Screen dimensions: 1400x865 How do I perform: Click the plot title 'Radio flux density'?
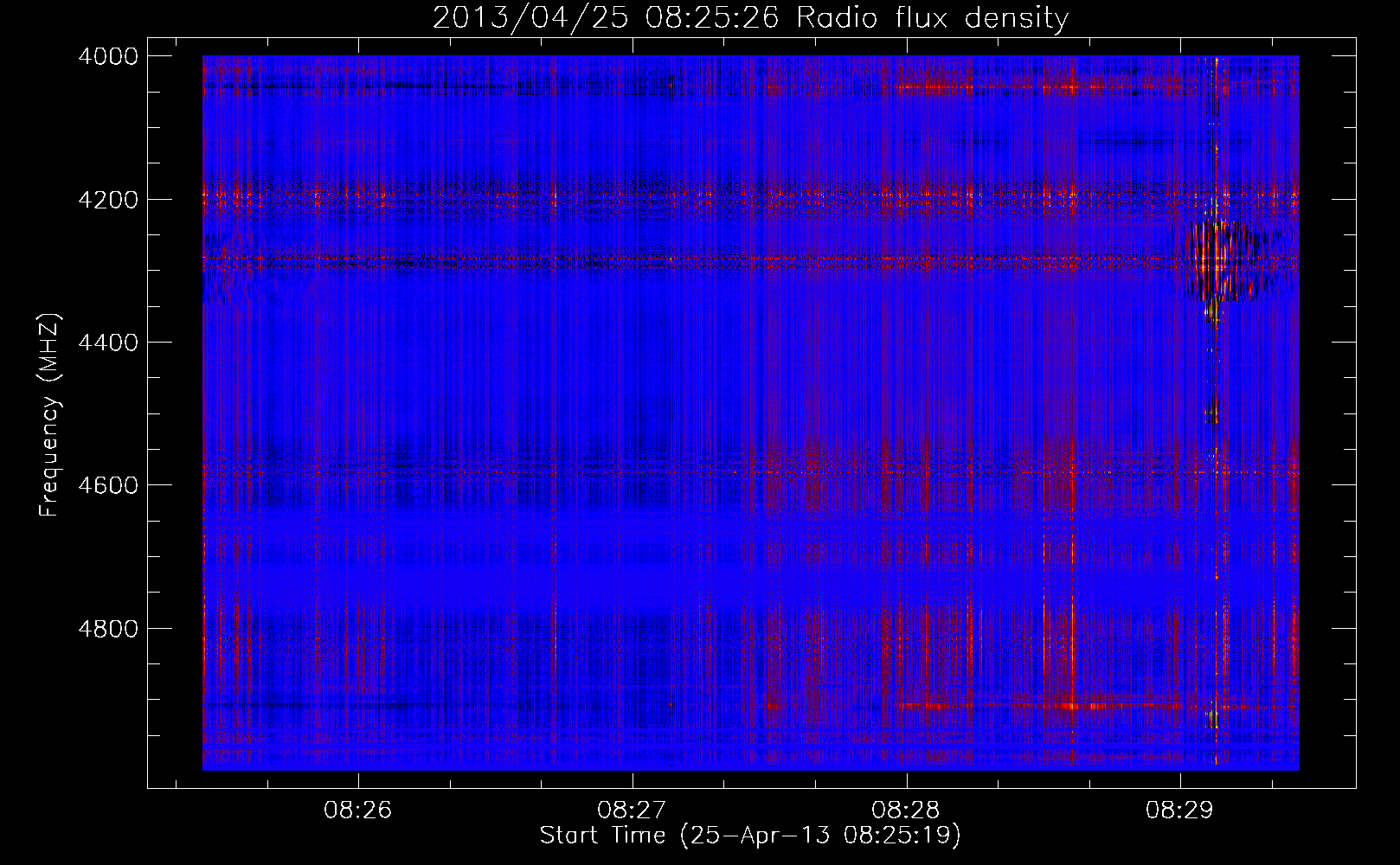tap(933, 17)
